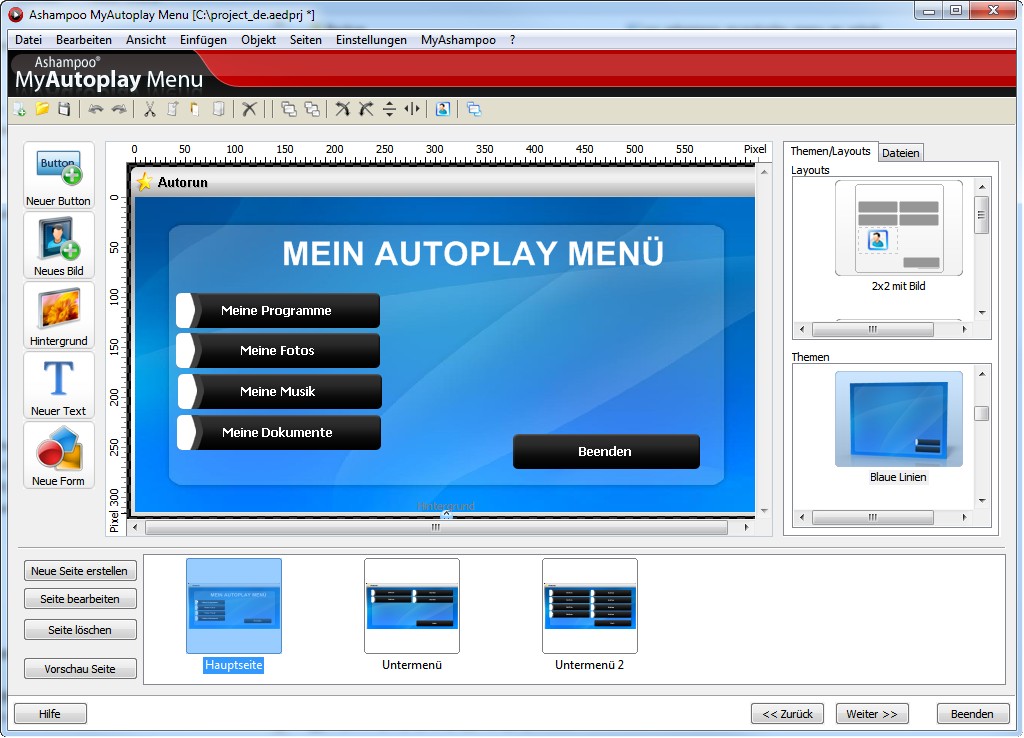
Task: Select Meine Dokumente button on canvas
Action: pyautogui.click(x=279, y=432)
